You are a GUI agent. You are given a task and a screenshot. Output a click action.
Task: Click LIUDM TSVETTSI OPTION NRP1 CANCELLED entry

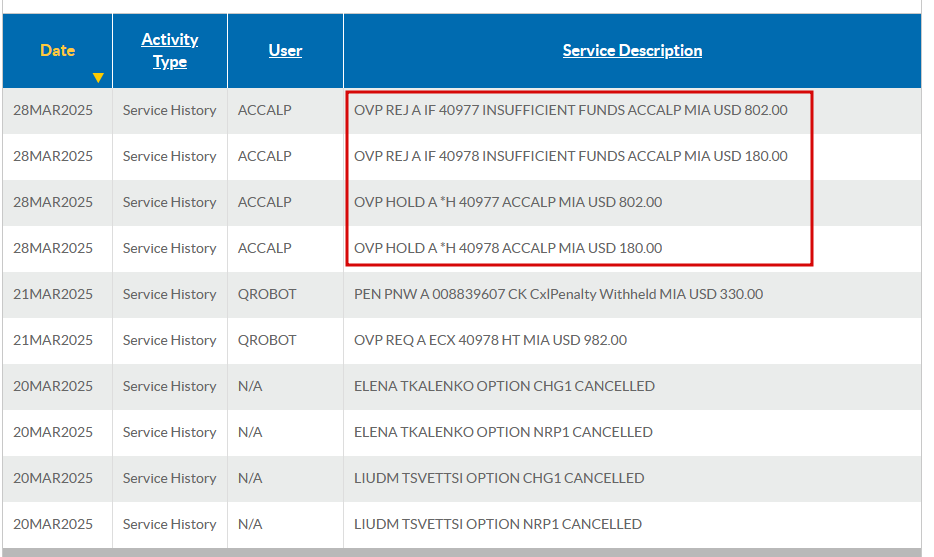click(x=498, y=524)
